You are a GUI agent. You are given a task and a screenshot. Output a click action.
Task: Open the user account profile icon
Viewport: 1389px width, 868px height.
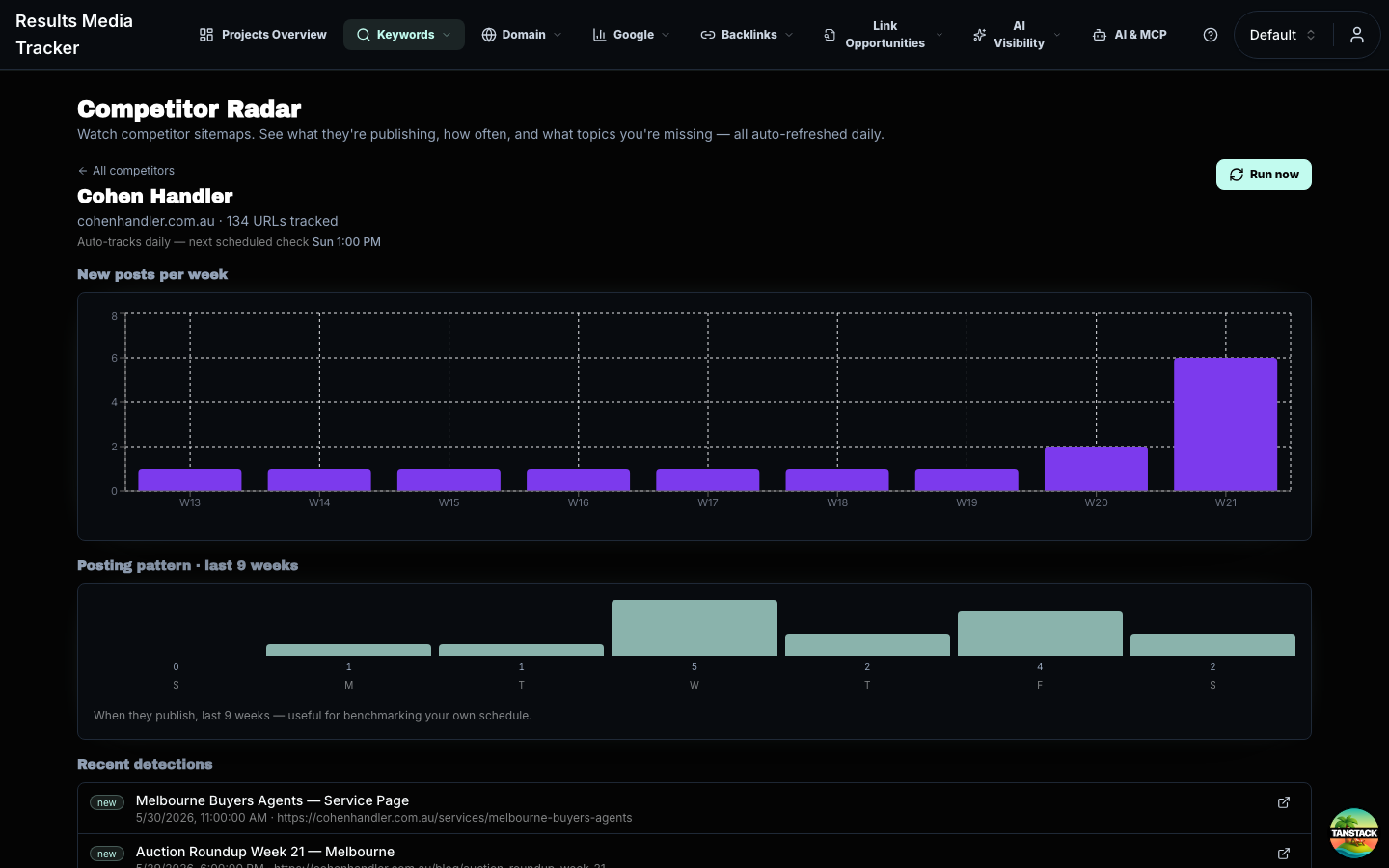[x=1357, y=35]
